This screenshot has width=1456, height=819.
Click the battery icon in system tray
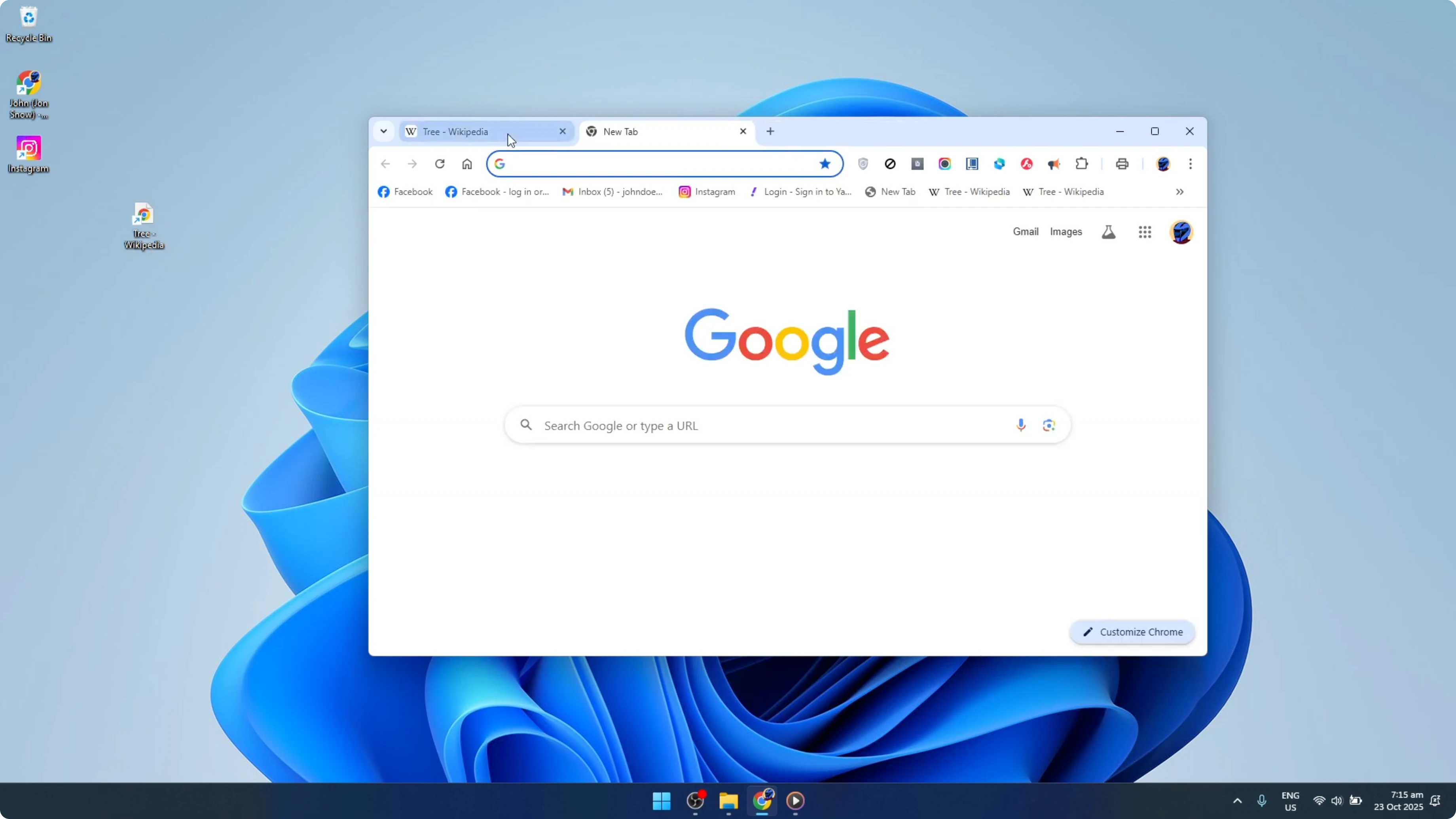1356,801
